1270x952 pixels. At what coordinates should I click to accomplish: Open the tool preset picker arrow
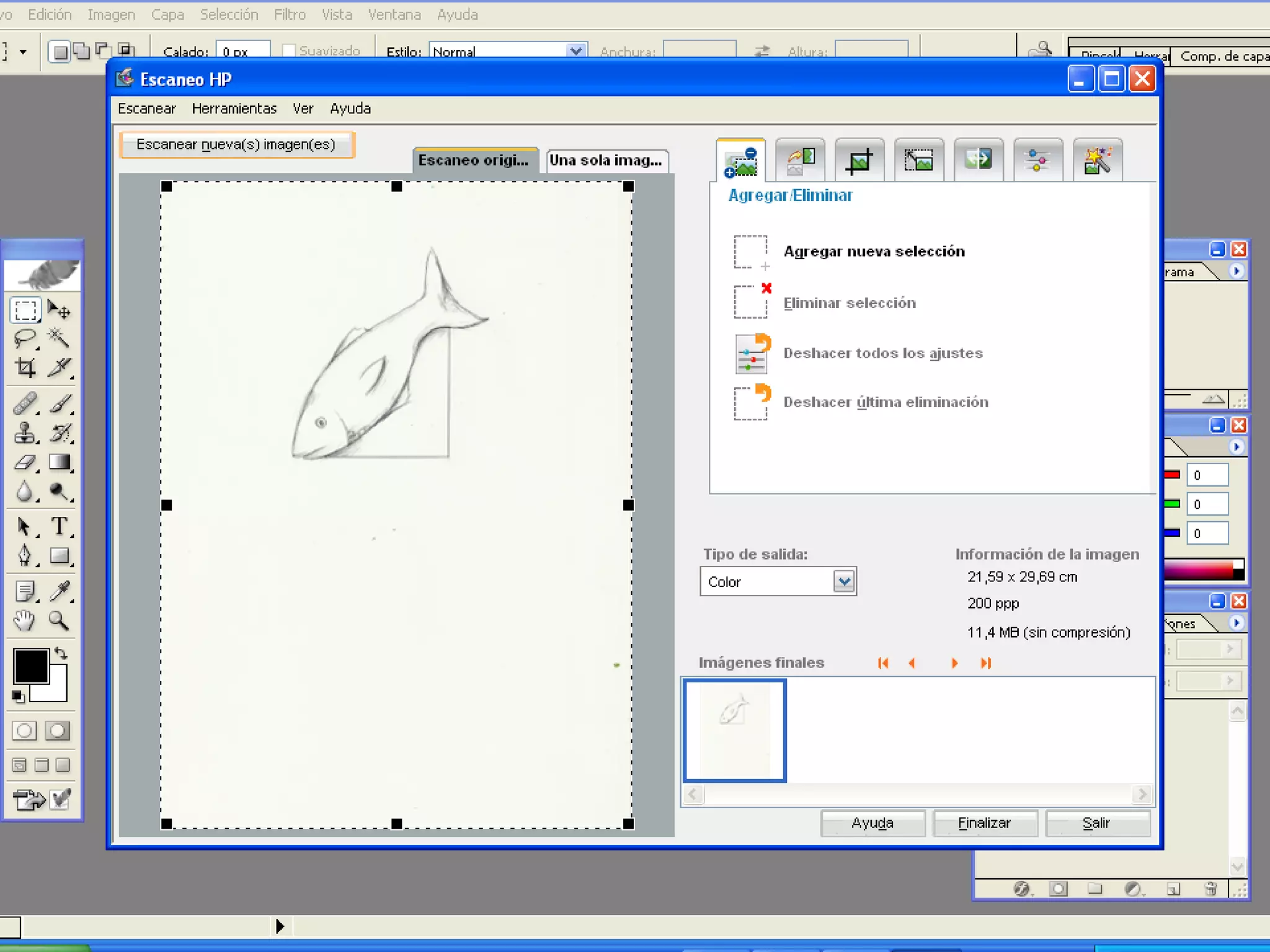pyautogui.click(x=23, y=51)
